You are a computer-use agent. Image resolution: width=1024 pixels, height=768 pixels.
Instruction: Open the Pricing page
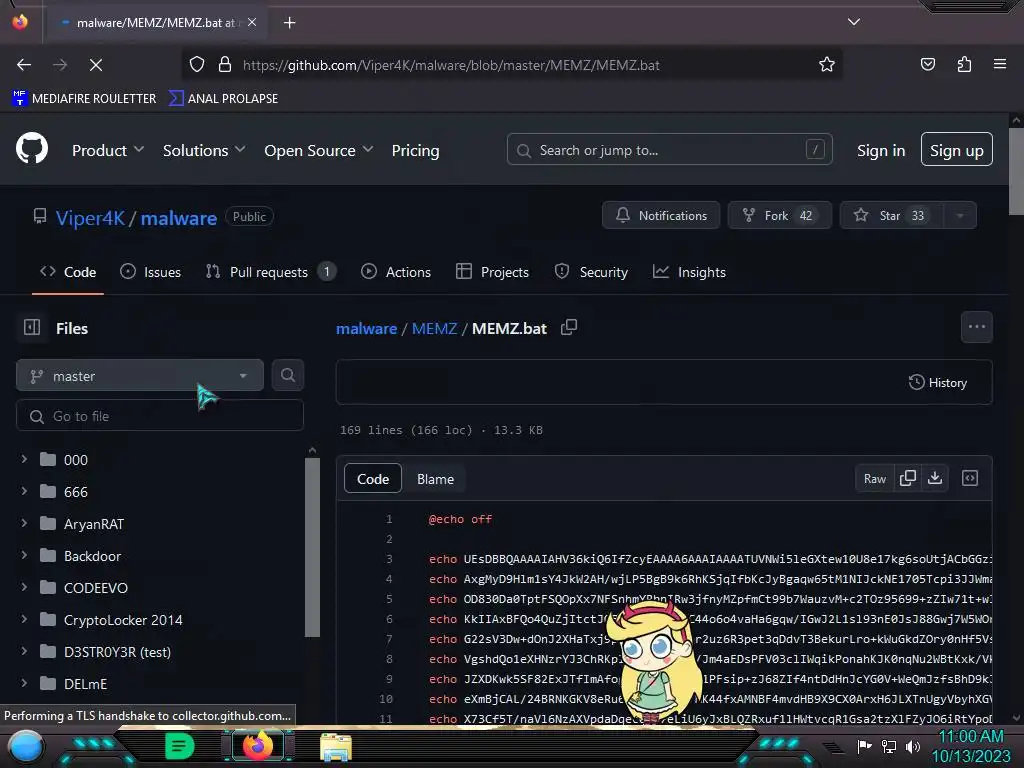(415, 150)
